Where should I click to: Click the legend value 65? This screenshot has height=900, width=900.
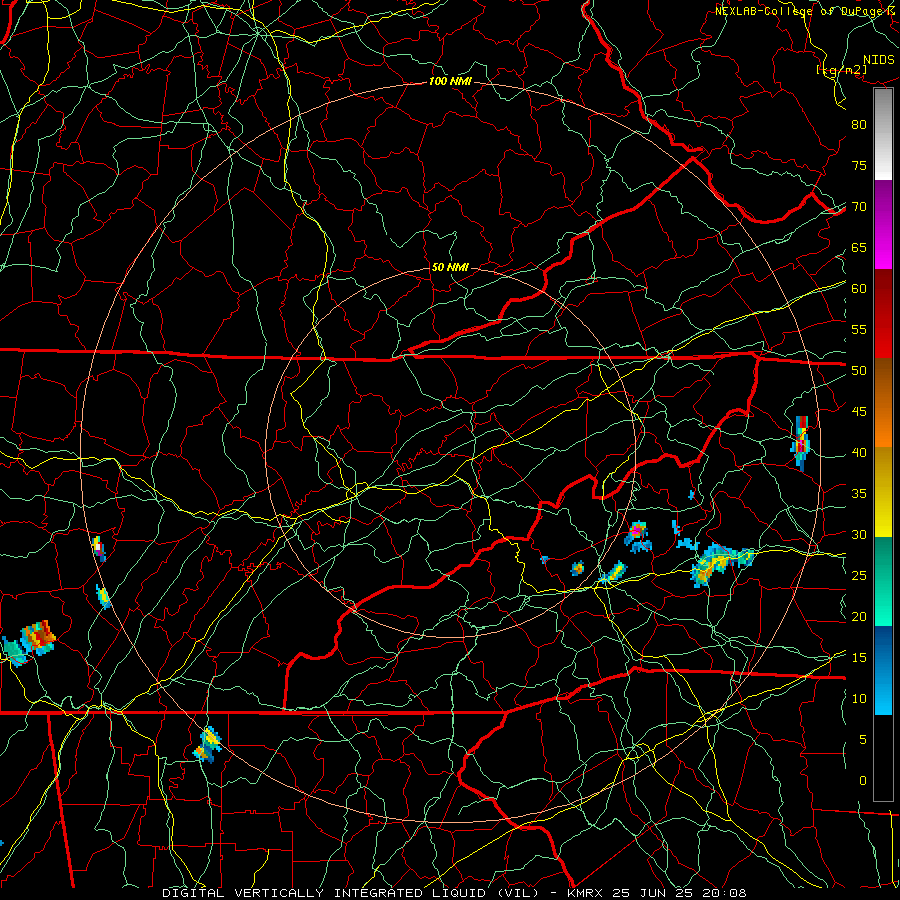click(x=859, y=248)
